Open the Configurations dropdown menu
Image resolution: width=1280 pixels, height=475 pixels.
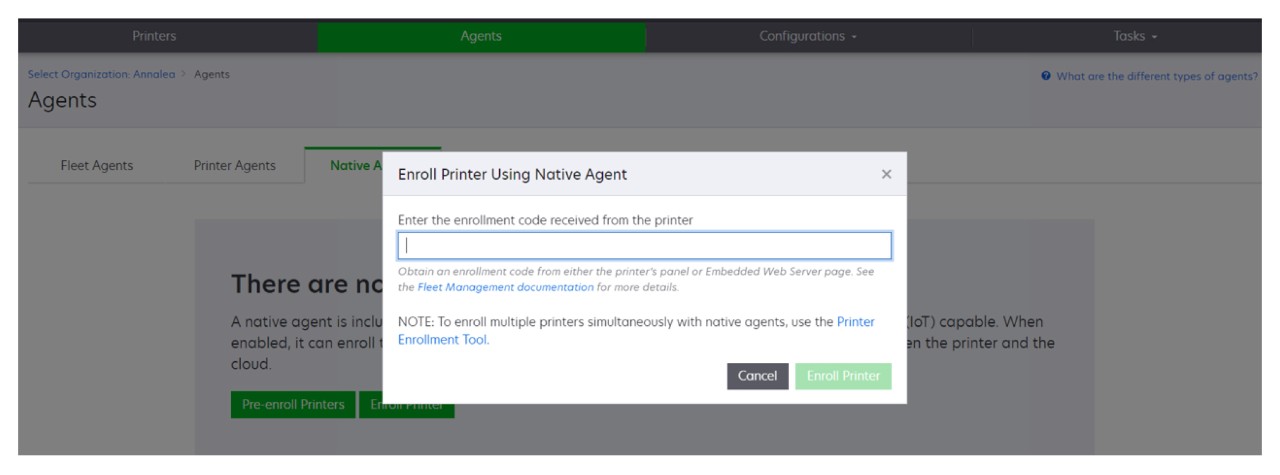click(810, 37)
